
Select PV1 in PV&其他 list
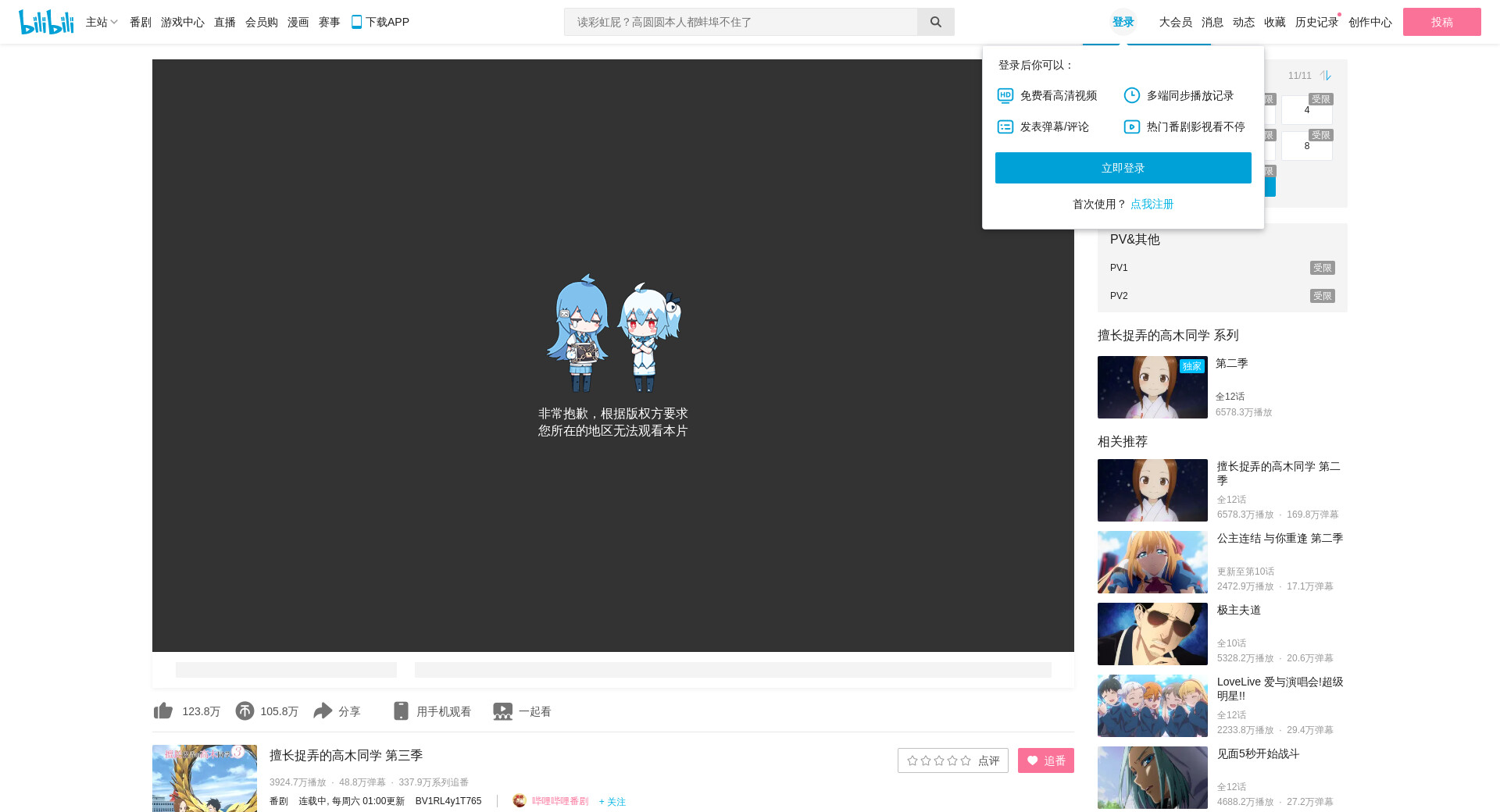pos(1223,268)
